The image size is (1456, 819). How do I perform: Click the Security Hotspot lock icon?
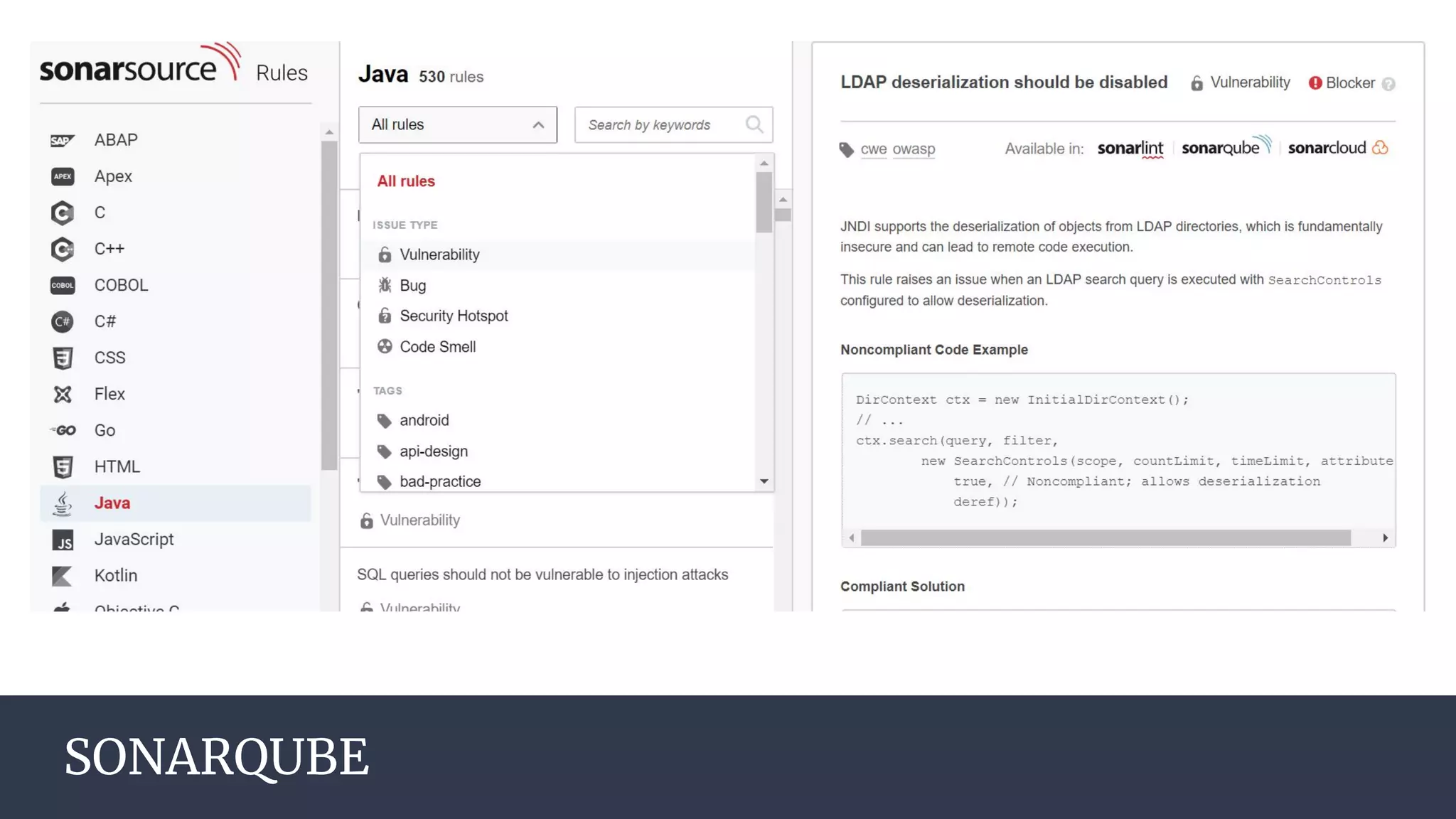[385, 316]
